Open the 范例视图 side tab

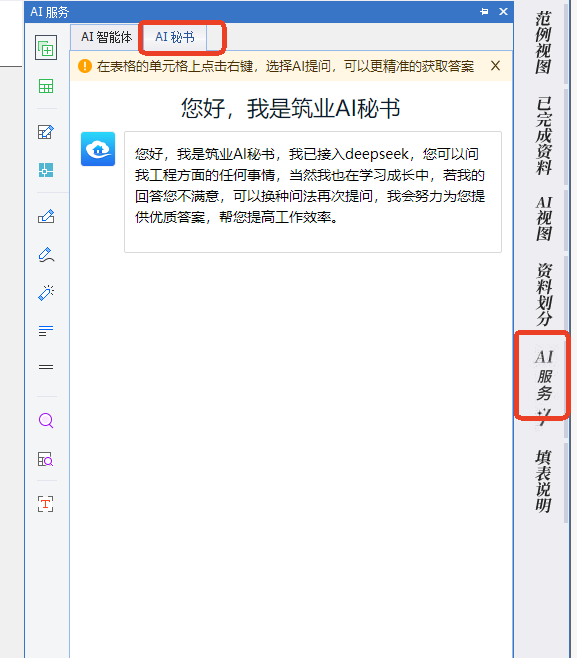coord(543,43)
